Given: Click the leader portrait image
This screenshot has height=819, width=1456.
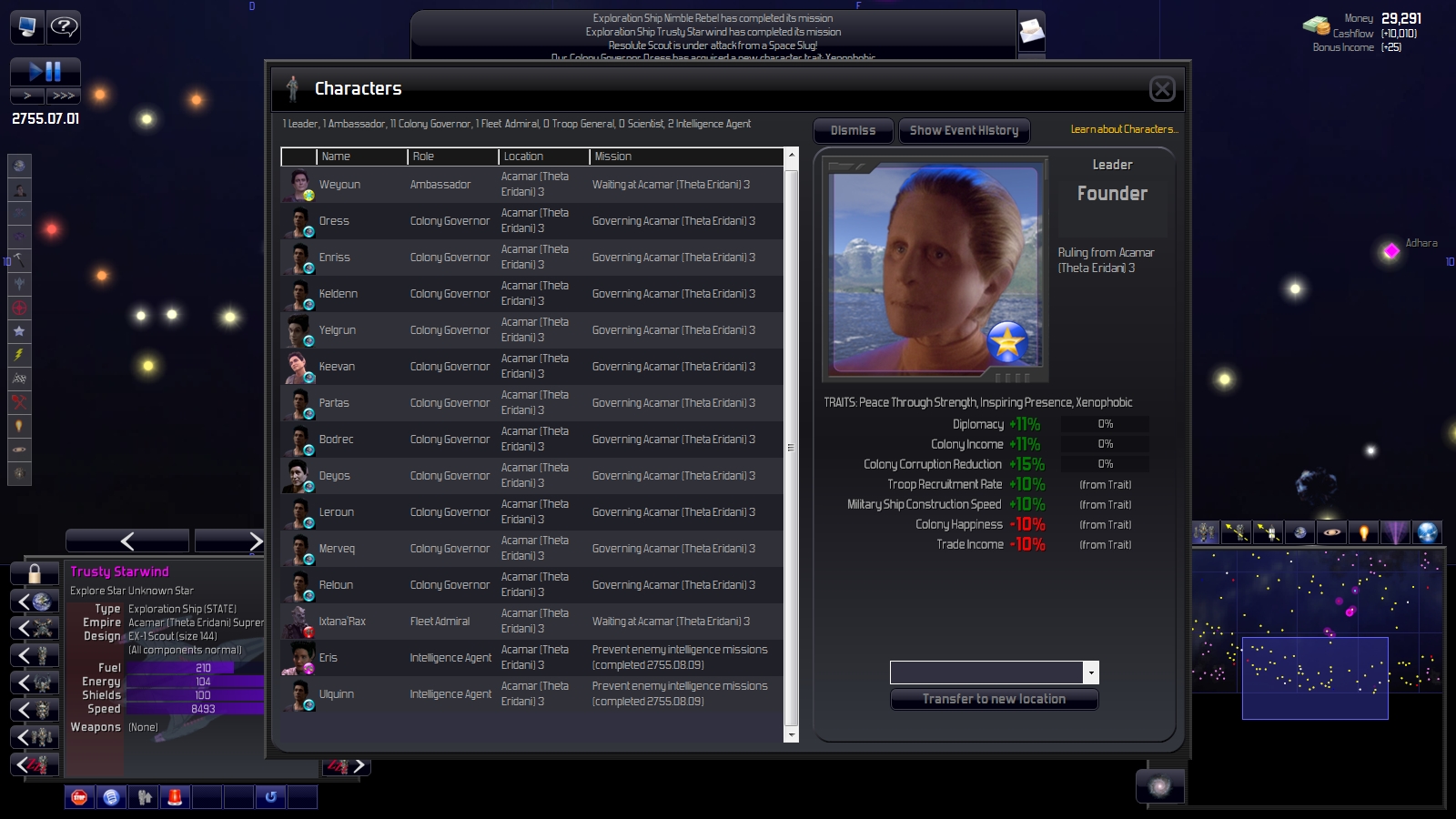Looking at the screenshot, I should (x=935, y=268).
